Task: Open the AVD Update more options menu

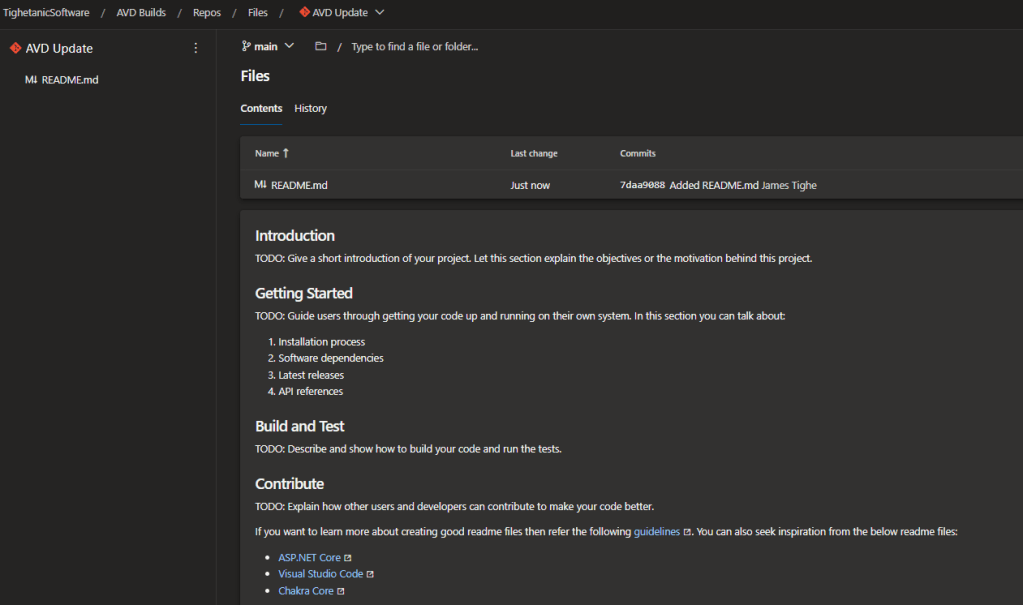Action: coord(195,48)
